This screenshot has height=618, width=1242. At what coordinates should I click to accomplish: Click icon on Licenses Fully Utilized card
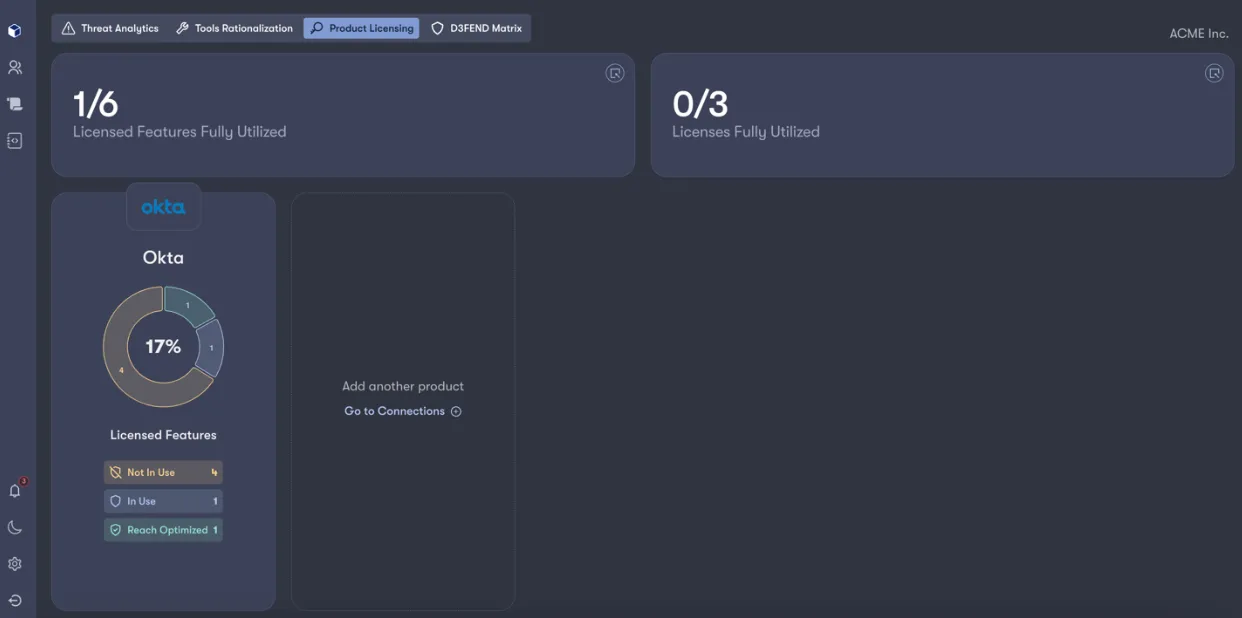[x=1214, y=73]
